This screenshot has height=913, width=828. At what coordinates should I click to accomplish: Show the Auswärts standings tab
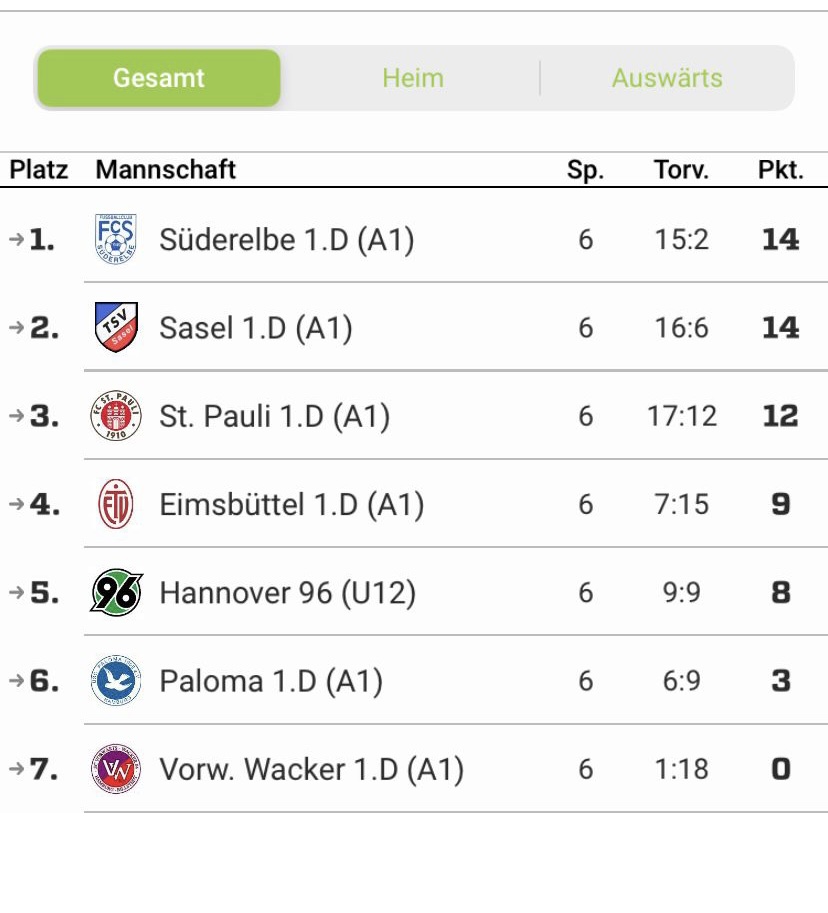click(x=667, y=78)
